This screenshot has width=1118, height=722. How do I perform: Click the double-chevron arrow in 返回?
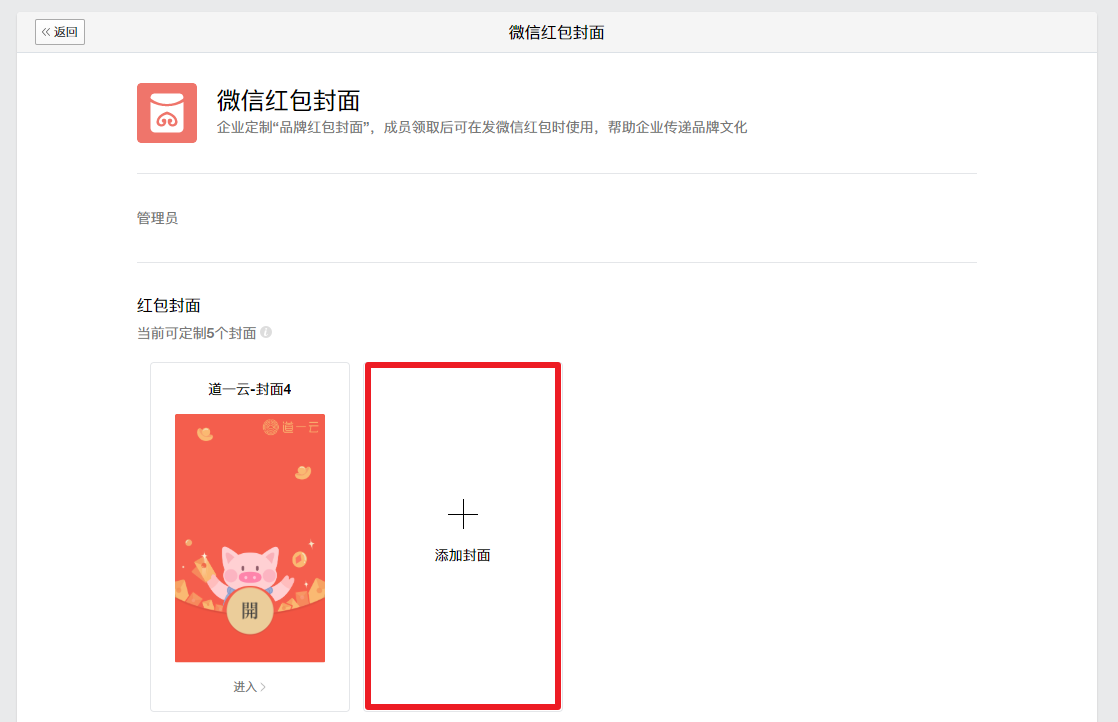click(46, 32)
